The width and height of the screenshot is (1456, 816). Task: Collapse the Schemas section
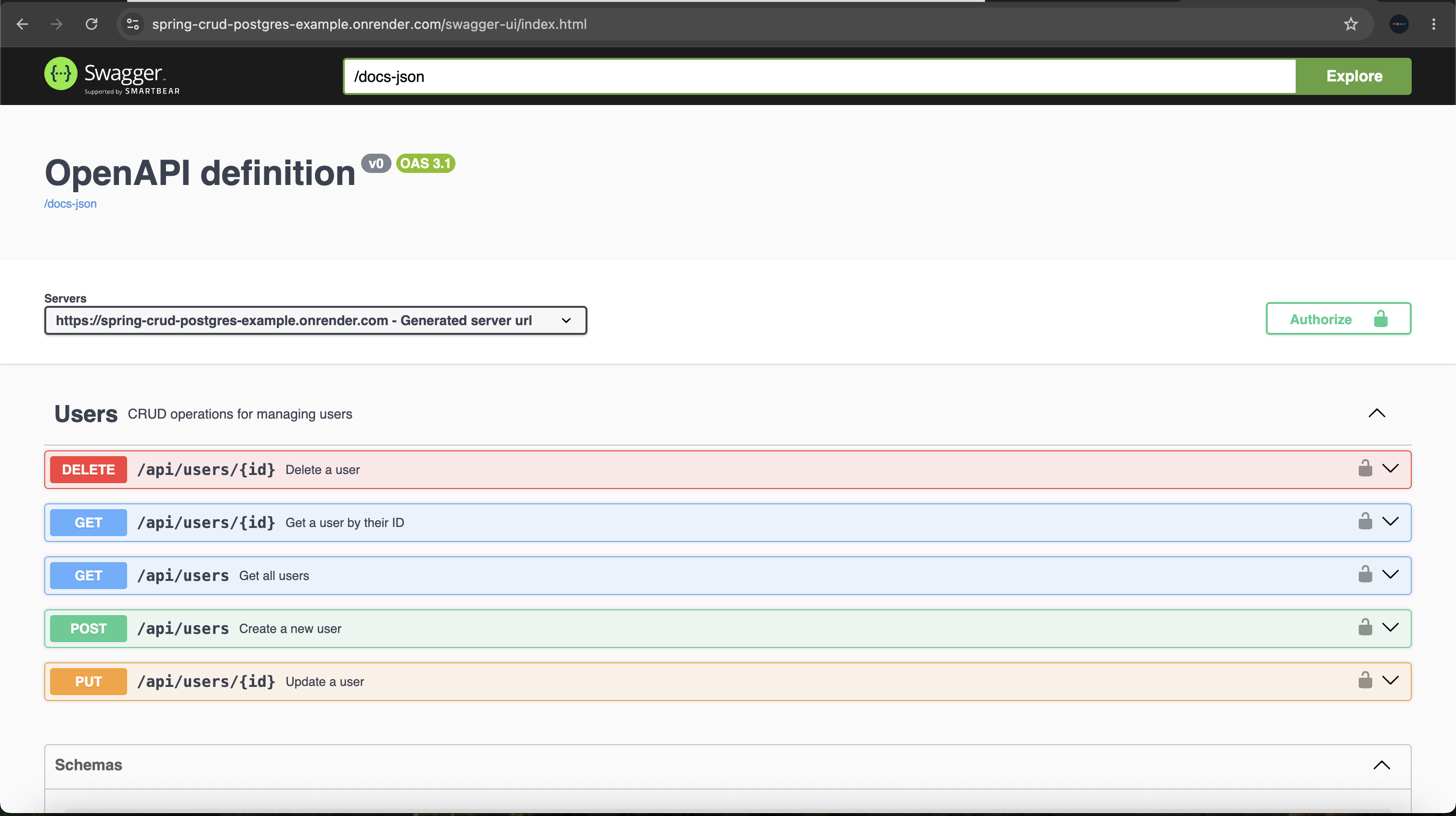click(x=1382, y=765)
